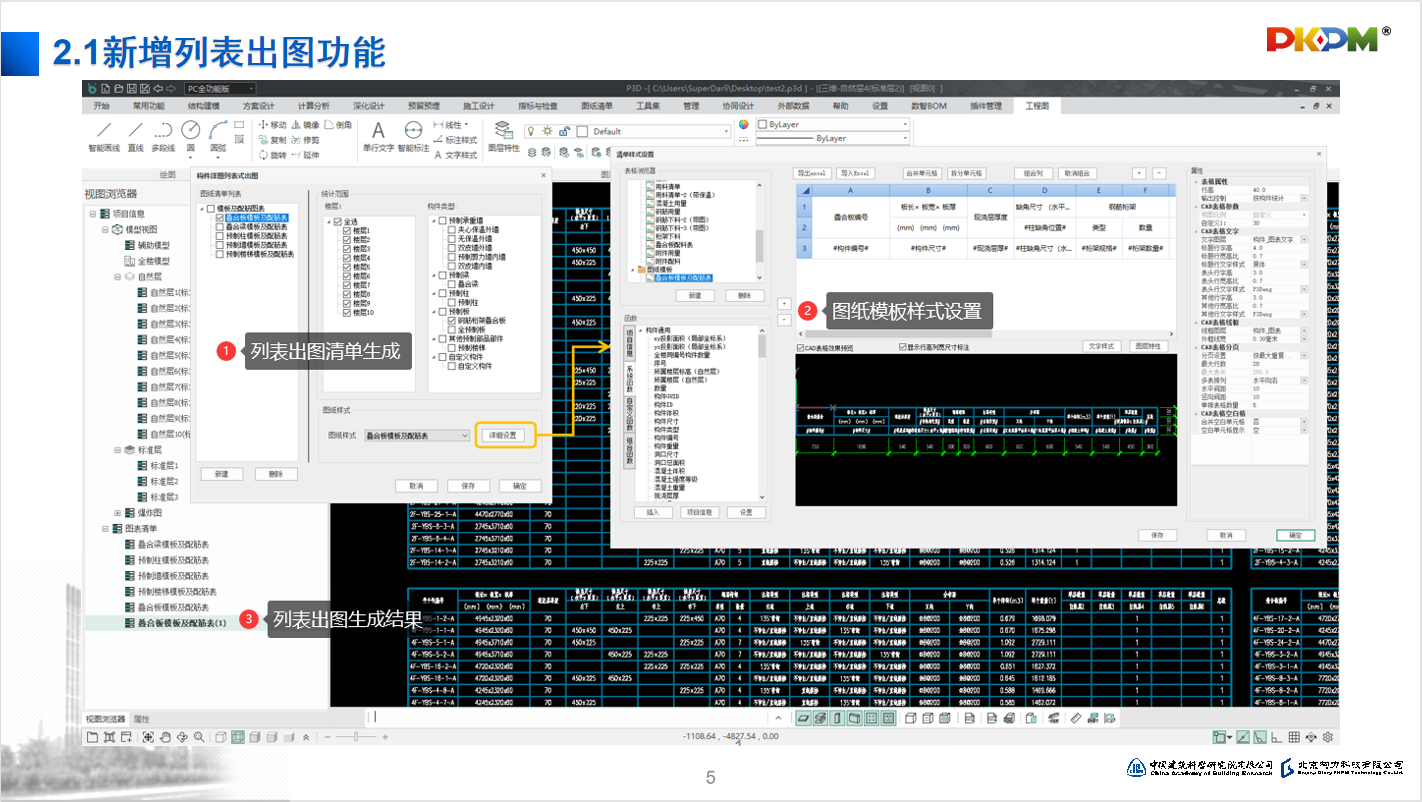Toggle the CAD表格效果预览 checkbox
The image size is (1422, 802).
coord(801,347)
